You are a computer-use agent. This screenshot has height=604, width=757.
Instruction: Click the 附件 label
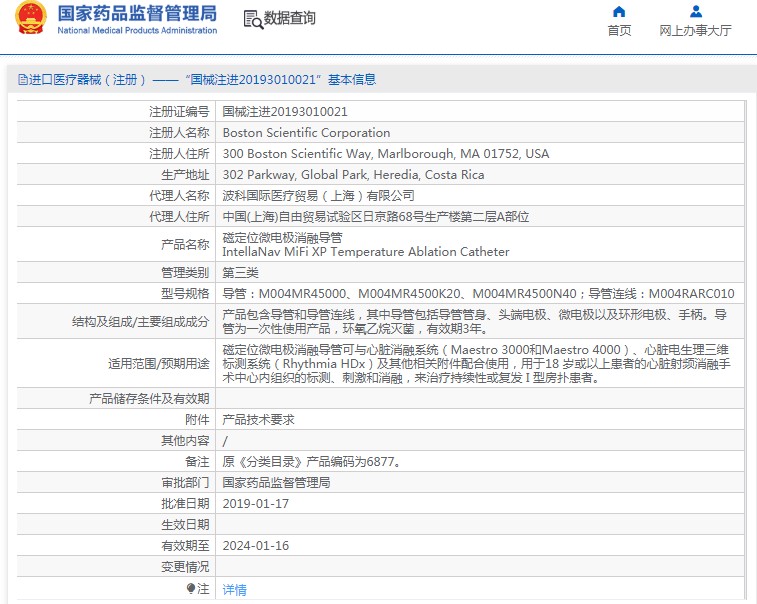[197, 420]
